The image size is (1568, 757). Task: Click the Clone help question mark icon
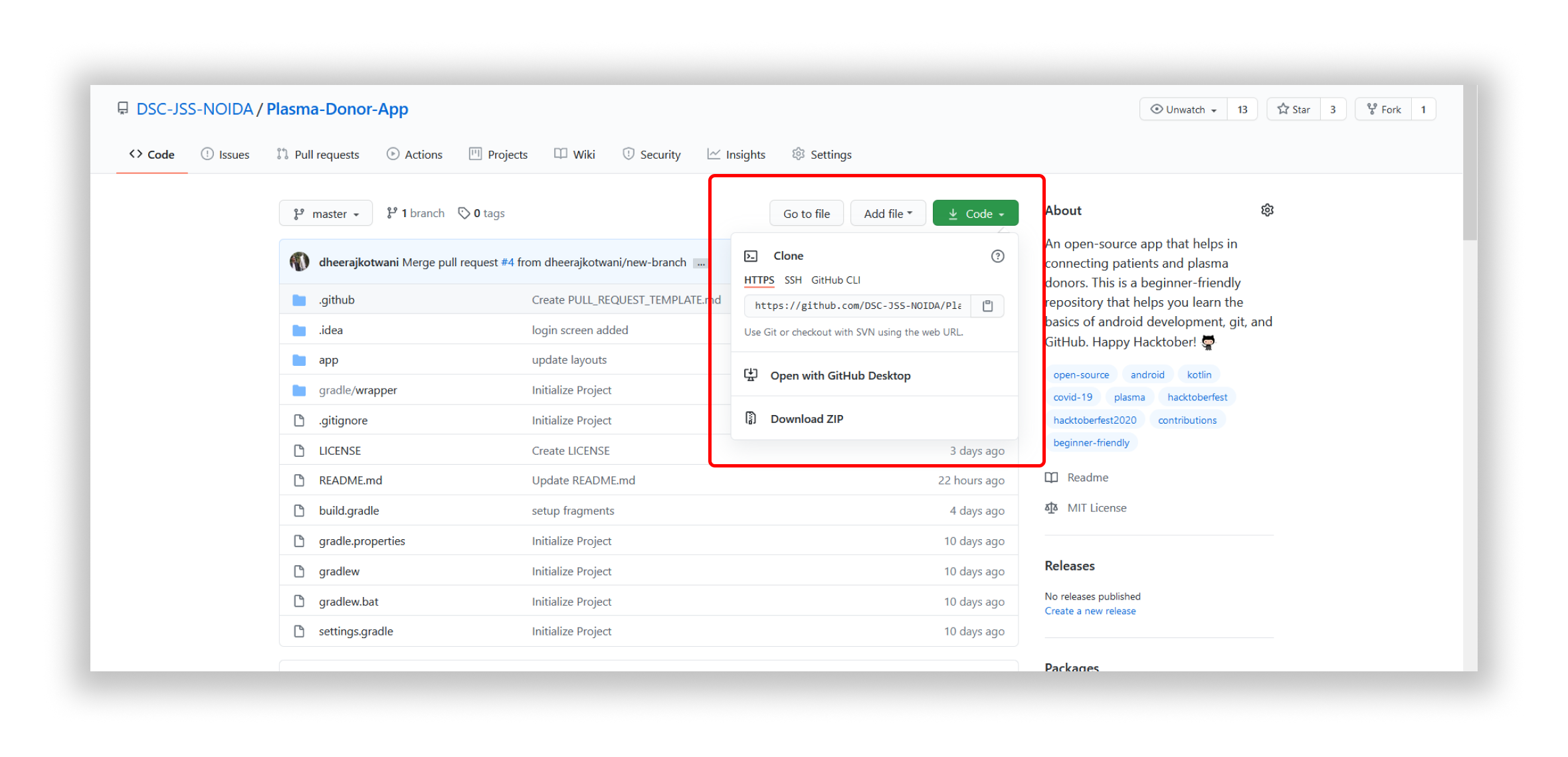[x=997, y=256]
